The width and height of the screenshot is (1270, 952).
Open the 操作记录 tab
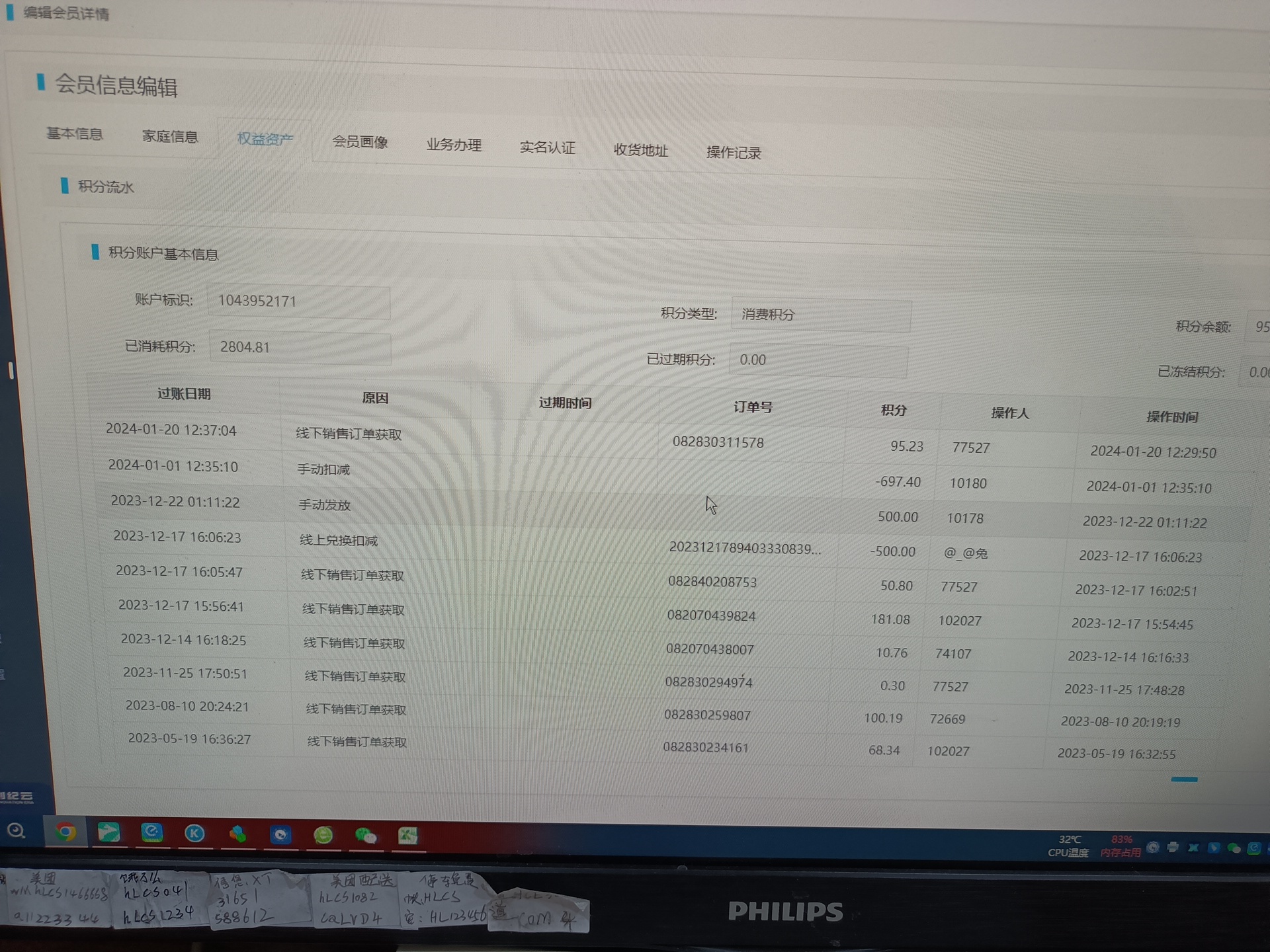point(734,153)
